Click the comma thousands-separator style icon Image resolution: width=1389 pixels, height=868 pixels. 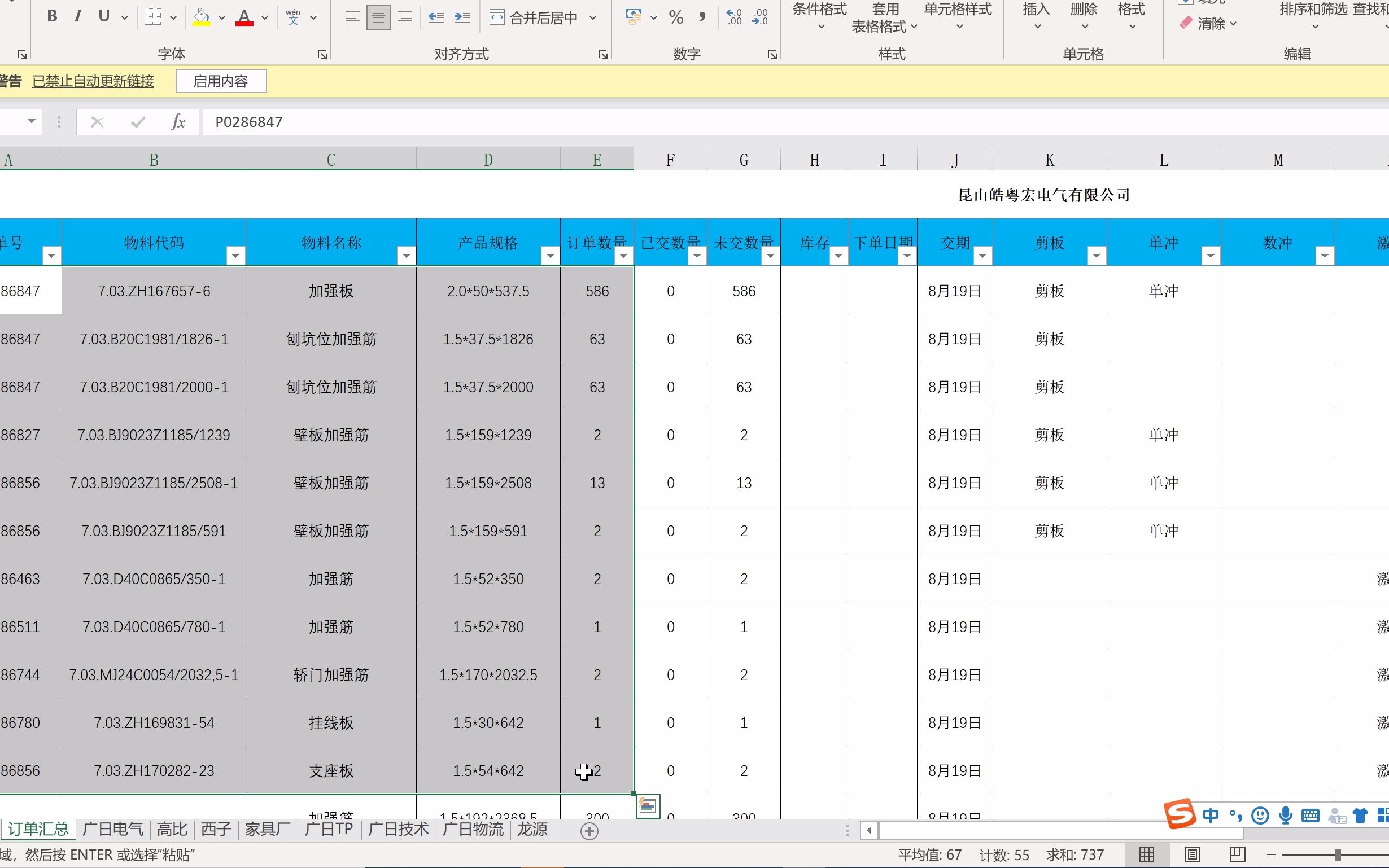click(x=702, y=17)
